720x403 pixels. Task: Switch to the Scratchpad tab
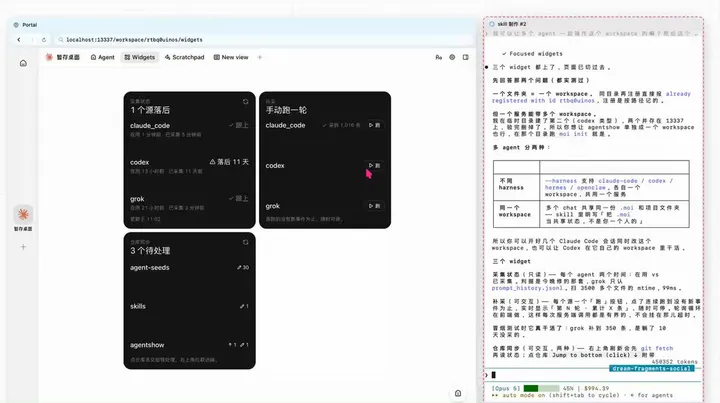184,57
